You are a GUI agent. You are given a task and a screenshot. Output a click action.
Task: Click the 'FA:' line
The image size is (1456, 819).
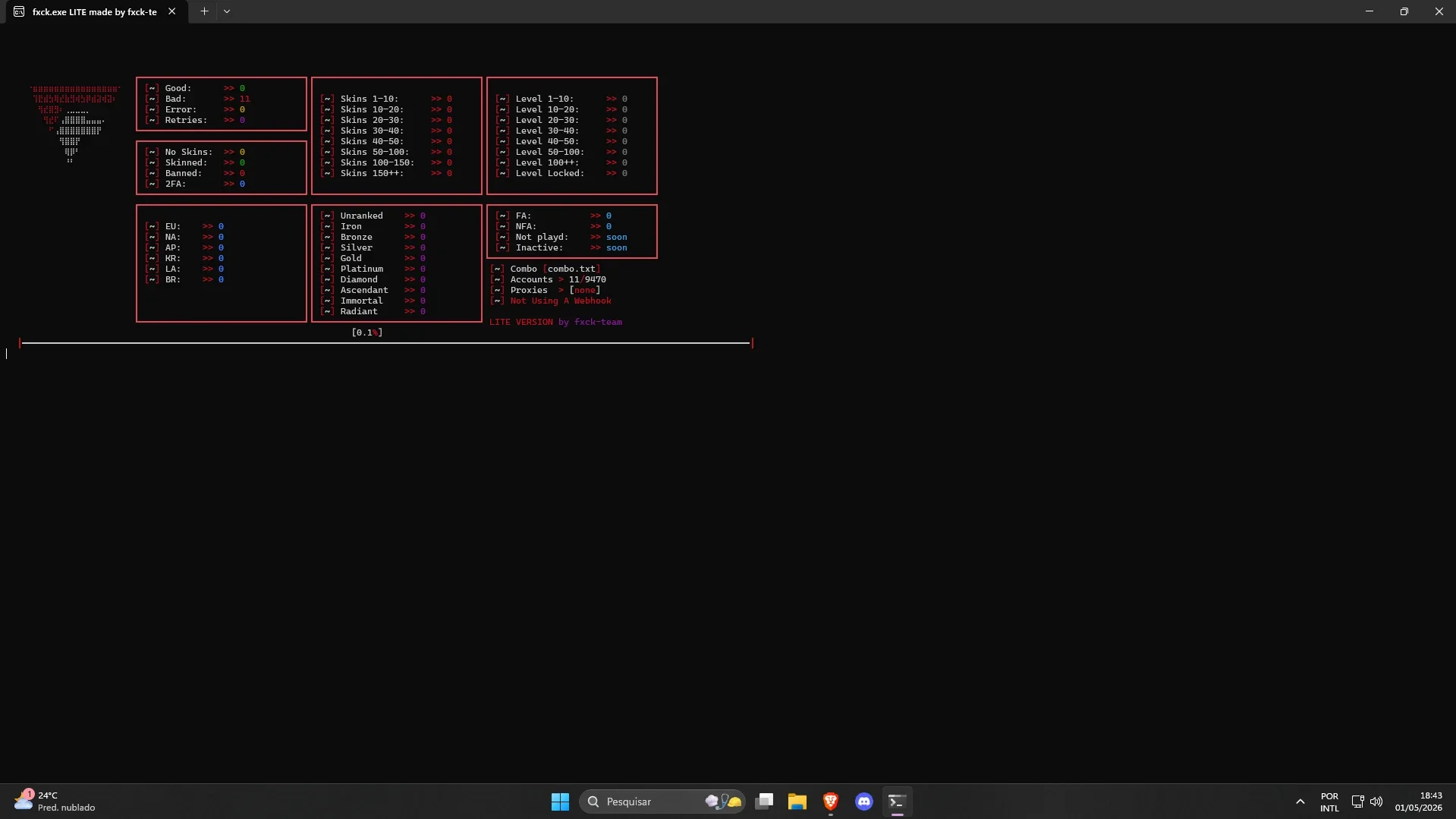click(554, 216)
